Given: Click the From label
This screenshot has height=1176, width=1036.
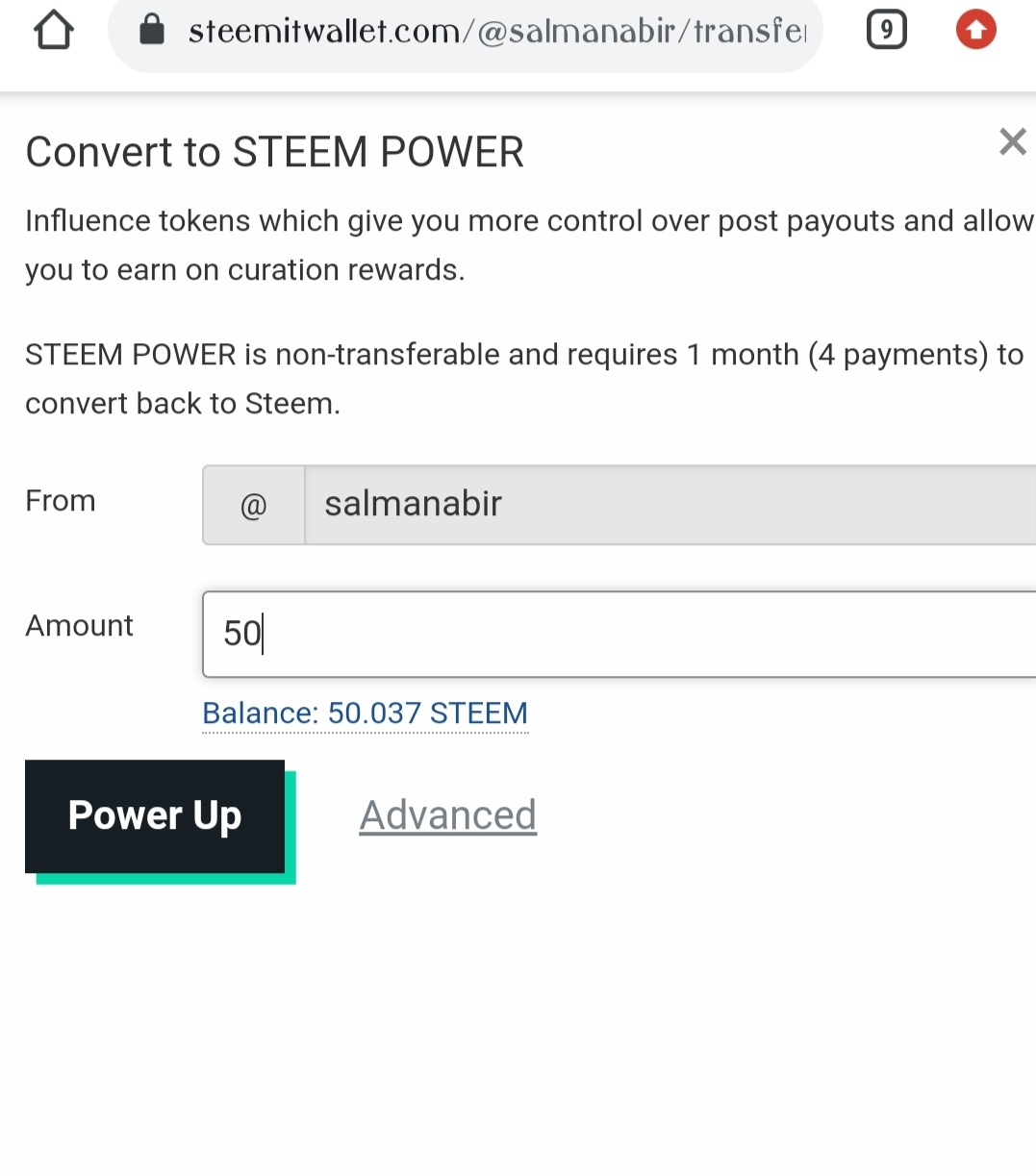Looking at the screenshot, I should pos(60,501).
